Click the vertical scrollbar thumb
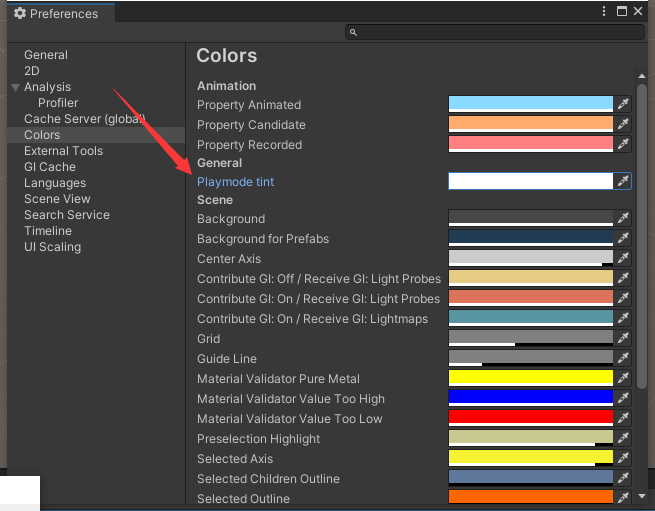 click(x=642, y=236)
